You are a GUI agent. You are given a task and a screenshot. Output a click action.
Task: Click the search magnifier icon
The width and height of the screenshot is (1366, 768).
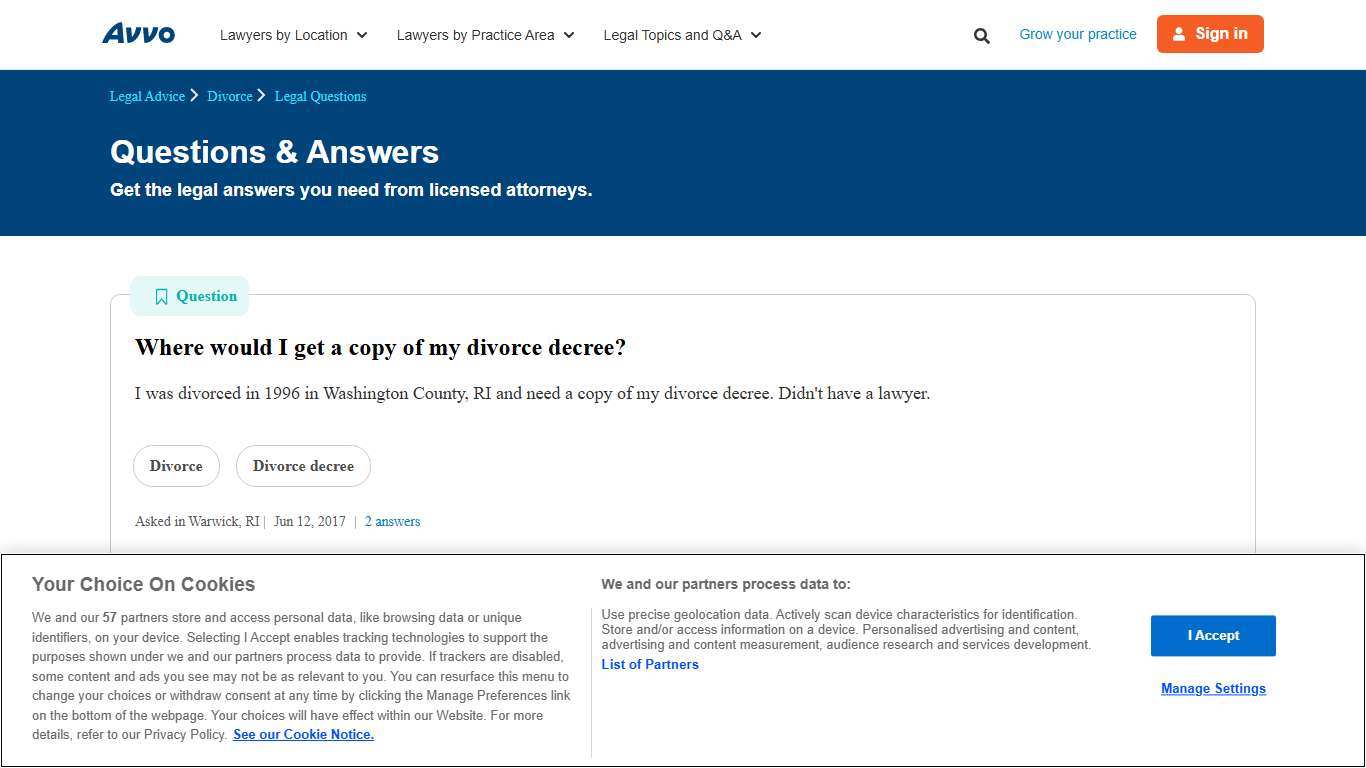click(x=981, y=35)
